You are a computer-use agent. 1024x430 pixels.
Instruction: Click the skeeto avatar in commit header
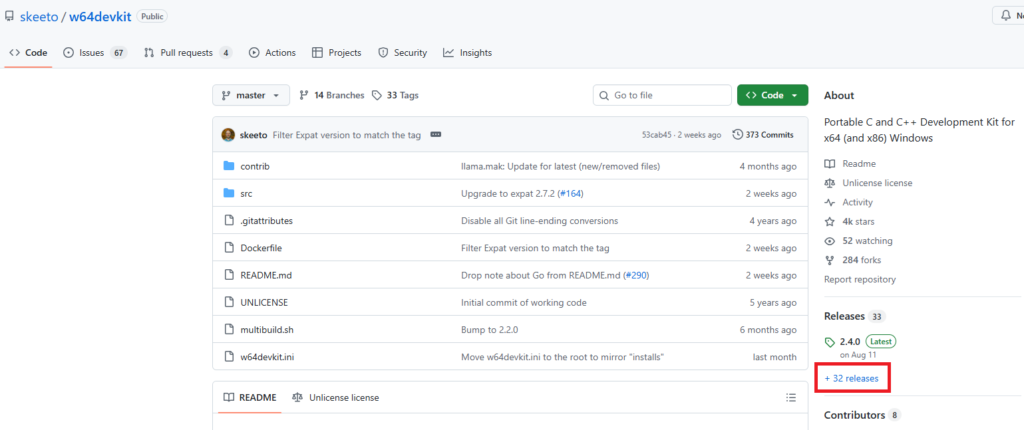click(228, 134)
